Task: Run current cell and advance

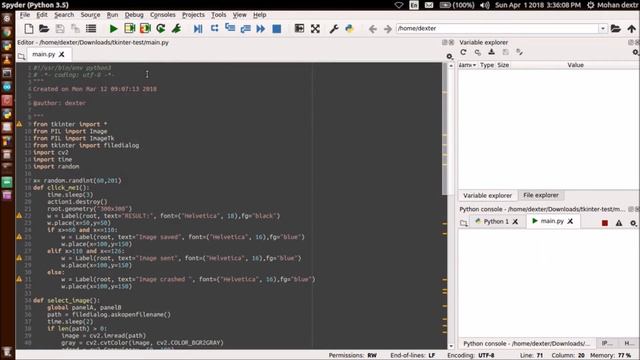Action: 145,29
